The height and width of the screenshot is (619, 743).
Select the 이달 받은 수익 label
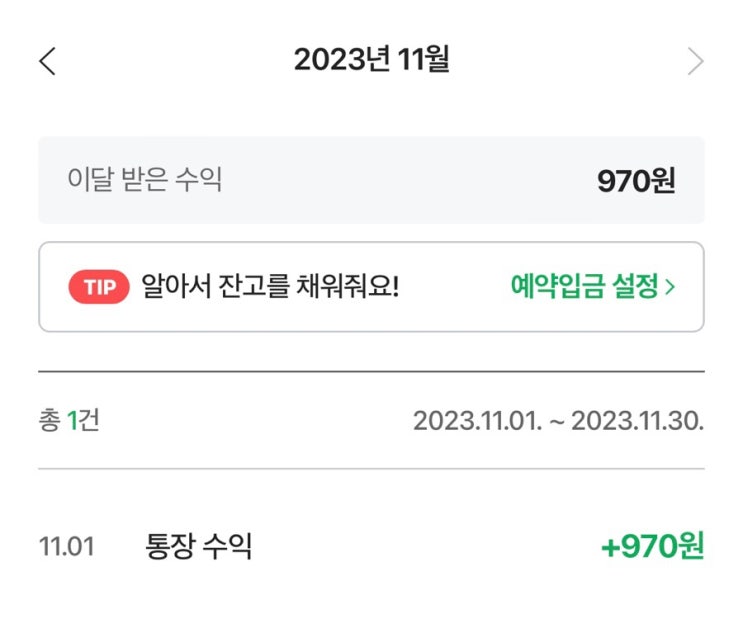pos(145,180)
